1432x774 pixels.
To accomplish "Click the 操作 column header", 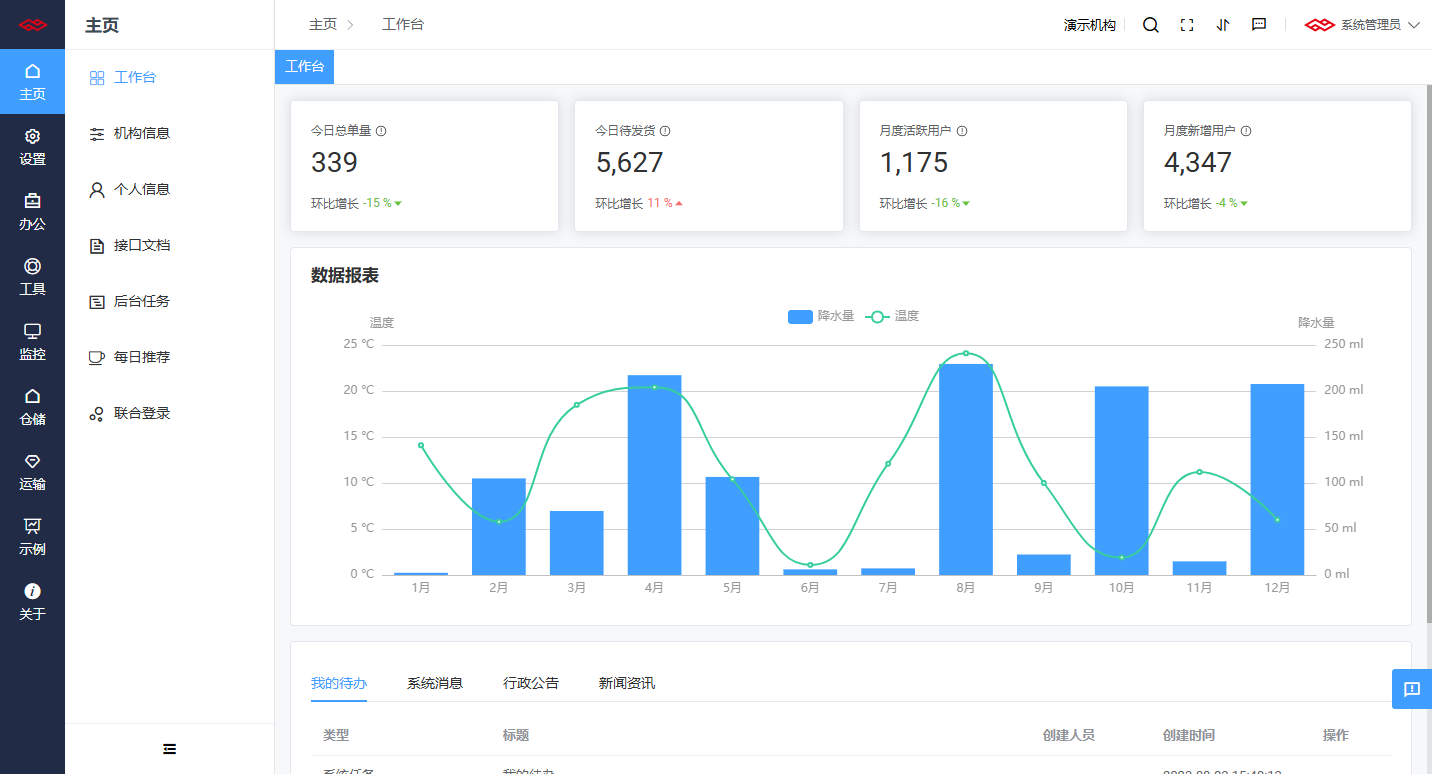I will pos(1336,735).
